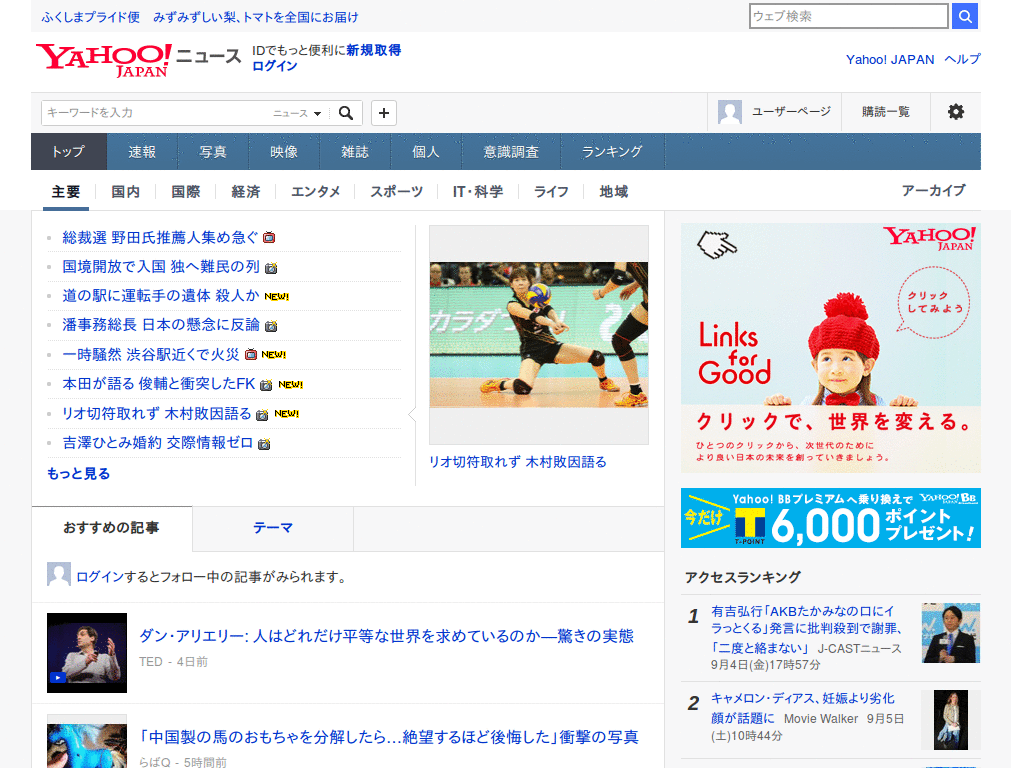Screen dimensions: 1024x768
Task: Click camera icon beside 吉澤ひとみ婚約 headline
Action: point(264,444)
